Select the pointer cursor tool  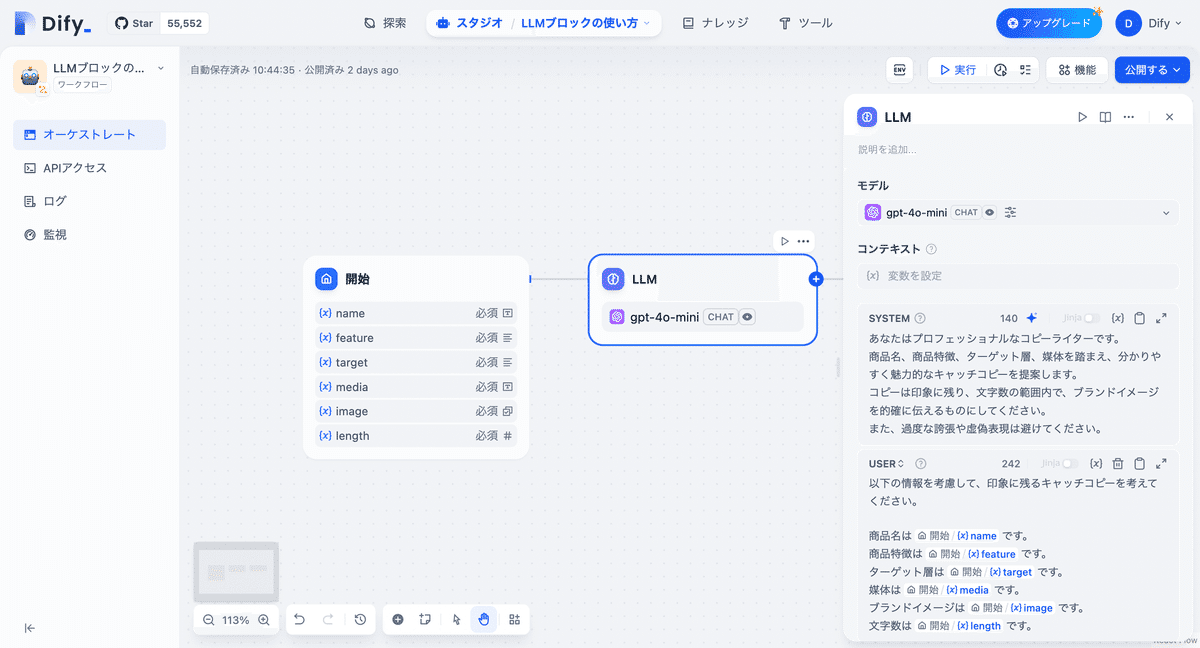pos(456,620)
